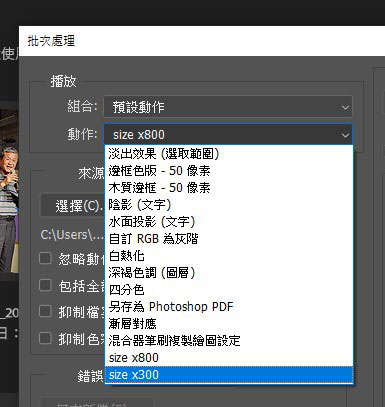Select size x800 in the list
385x407 pixels.
[229, 358]
